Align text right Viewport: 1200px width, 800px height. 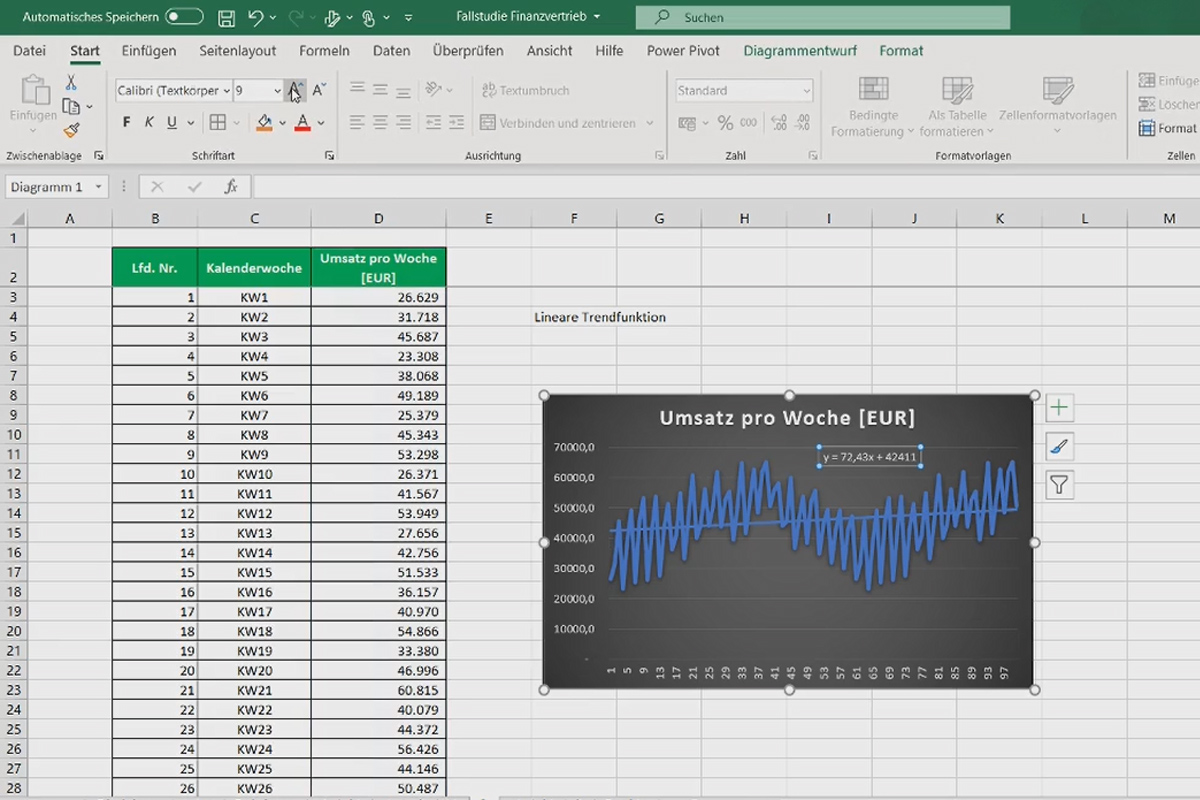(x=404, y=122)
